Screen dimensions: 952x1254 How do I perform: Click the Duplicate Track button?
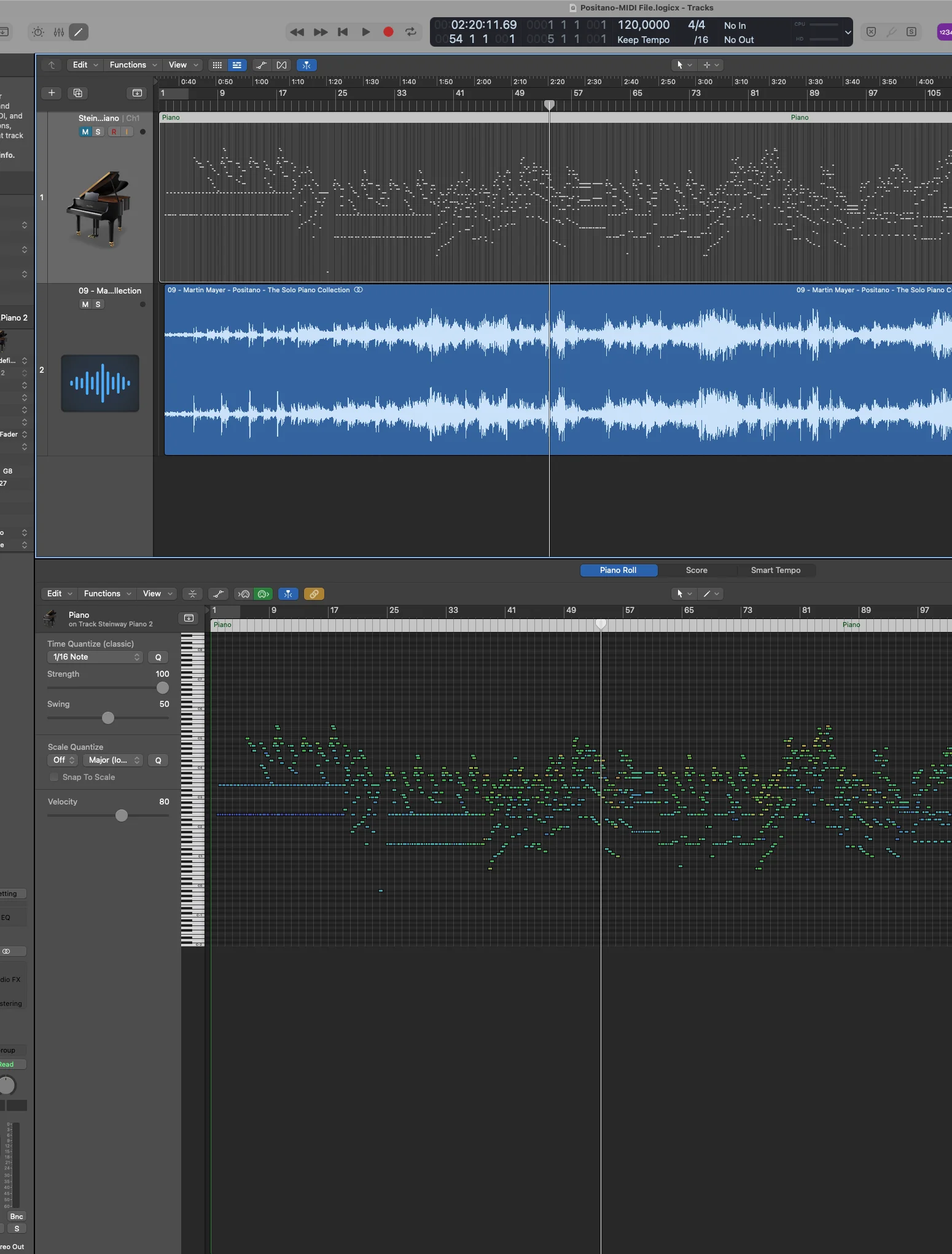(77, 93)
